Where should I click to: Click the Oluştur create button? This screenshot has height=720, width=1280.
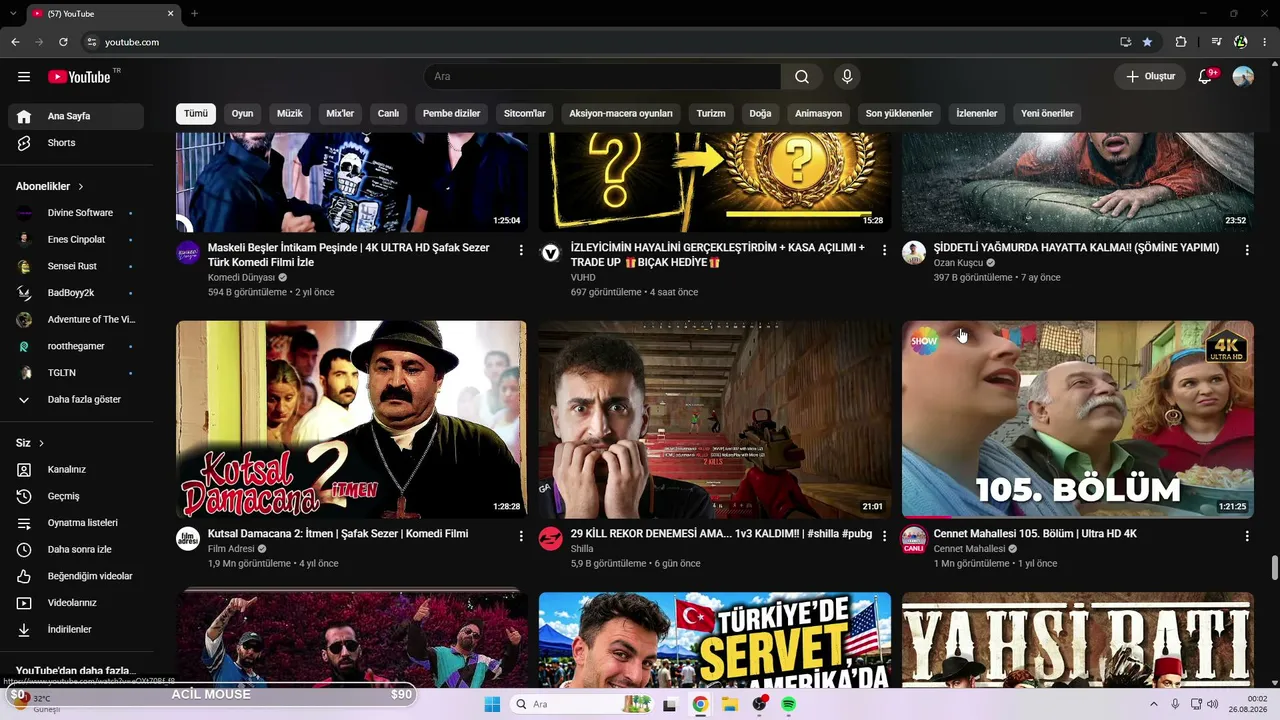click(x=1150, y=77)
